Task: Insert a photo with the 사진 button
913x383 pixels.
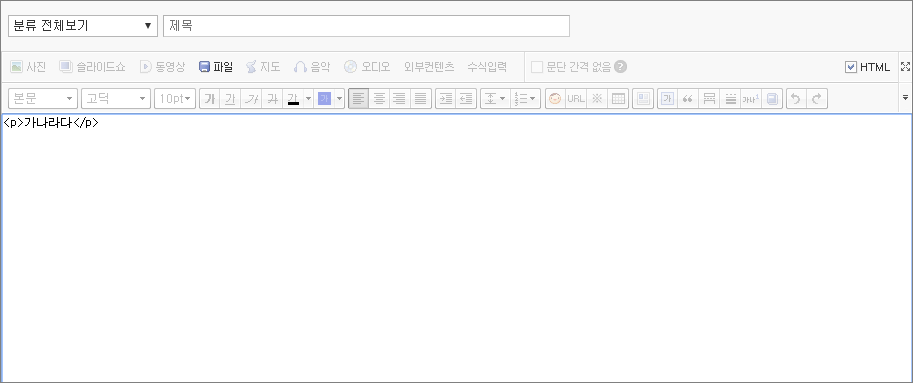Action: point(28,67)
